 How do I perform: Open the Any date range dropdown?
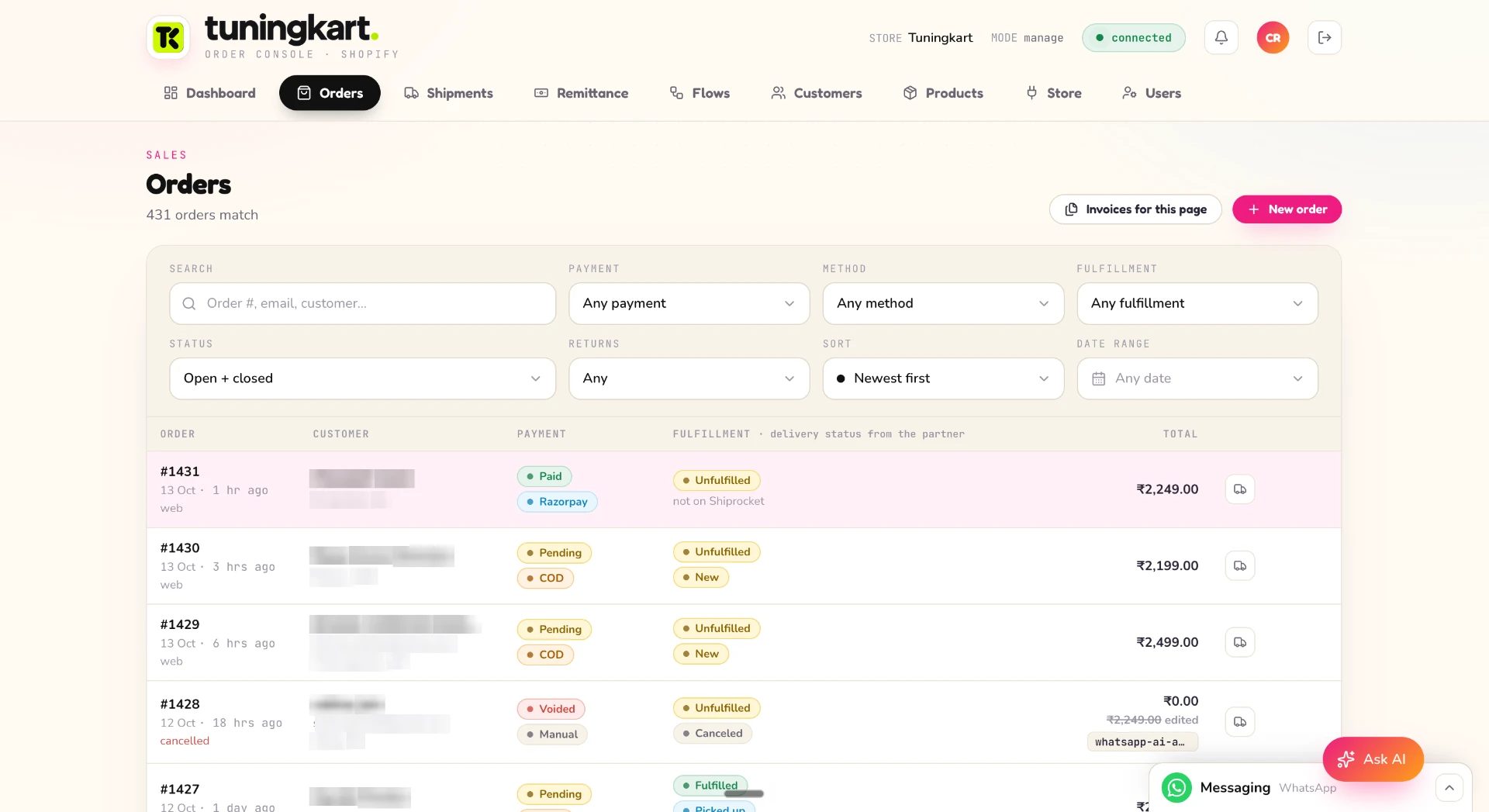coord(1197,378)
